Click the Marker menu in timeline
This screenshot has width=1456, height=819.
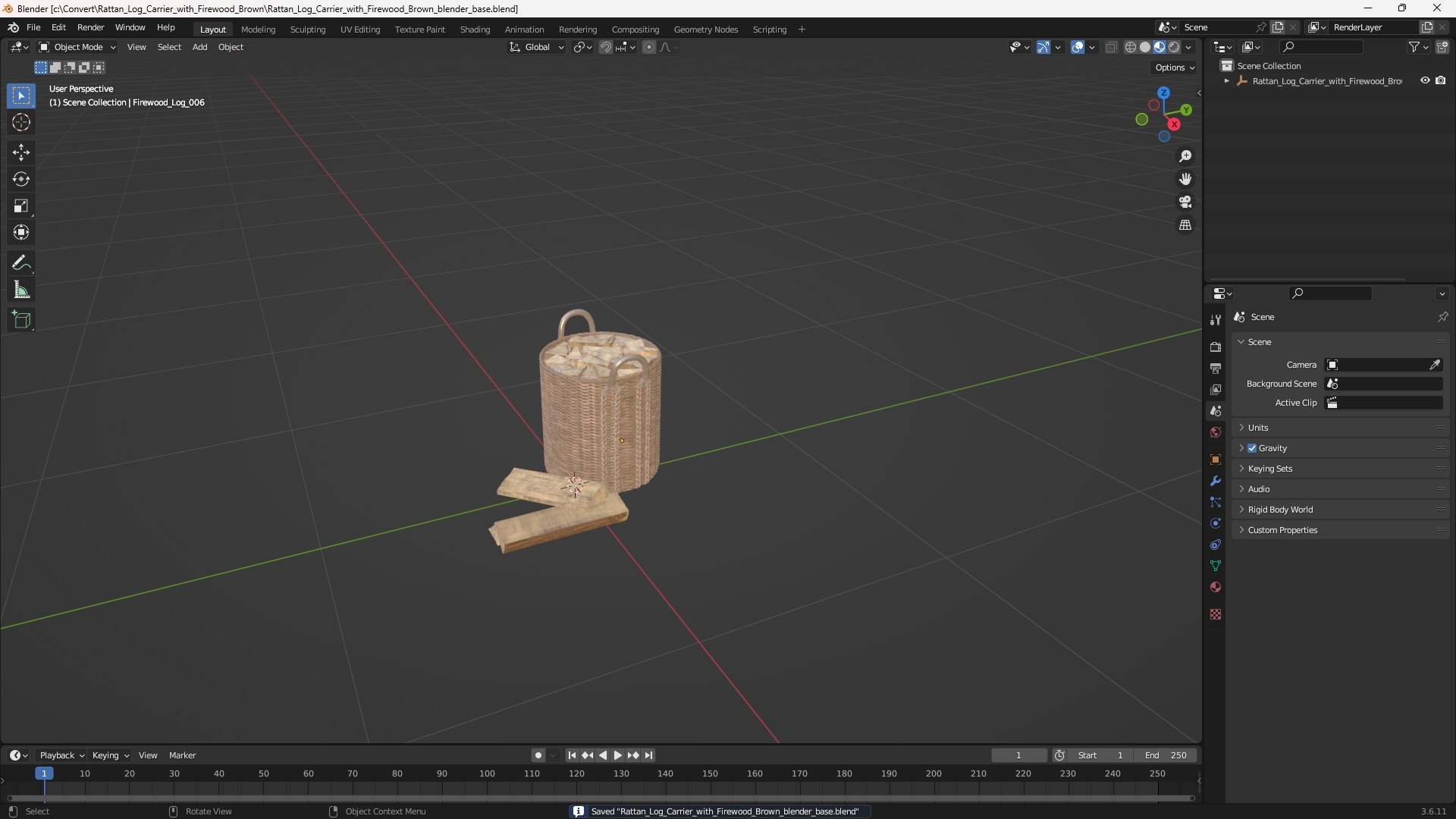(x=182, y=755)
